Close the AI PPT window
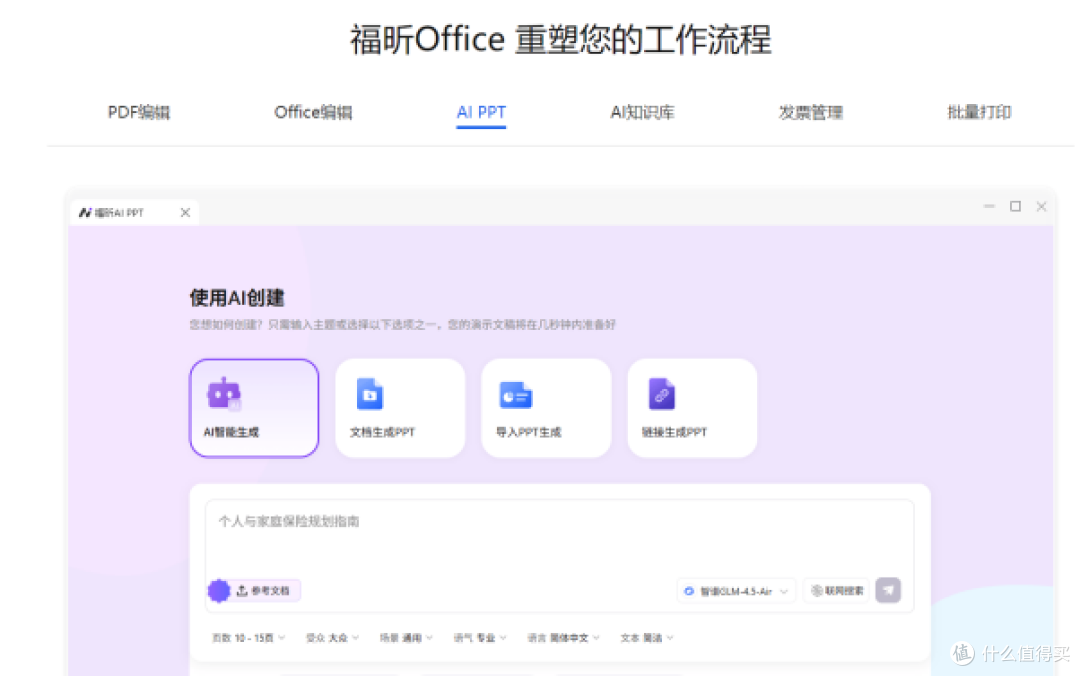 click(x=1041, y=206)
